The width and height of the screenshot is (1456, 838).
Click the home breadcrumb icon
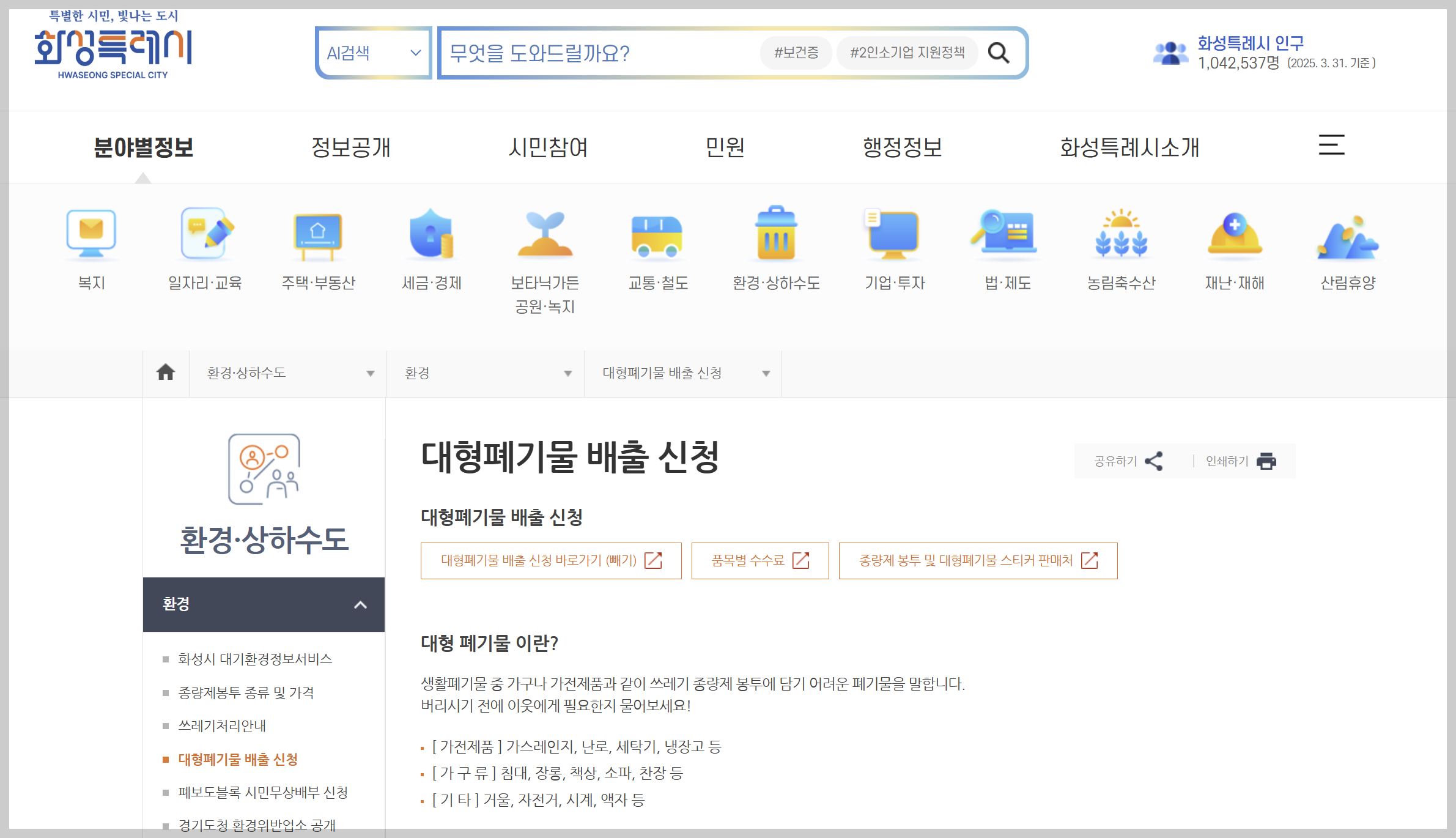(165, 373)
